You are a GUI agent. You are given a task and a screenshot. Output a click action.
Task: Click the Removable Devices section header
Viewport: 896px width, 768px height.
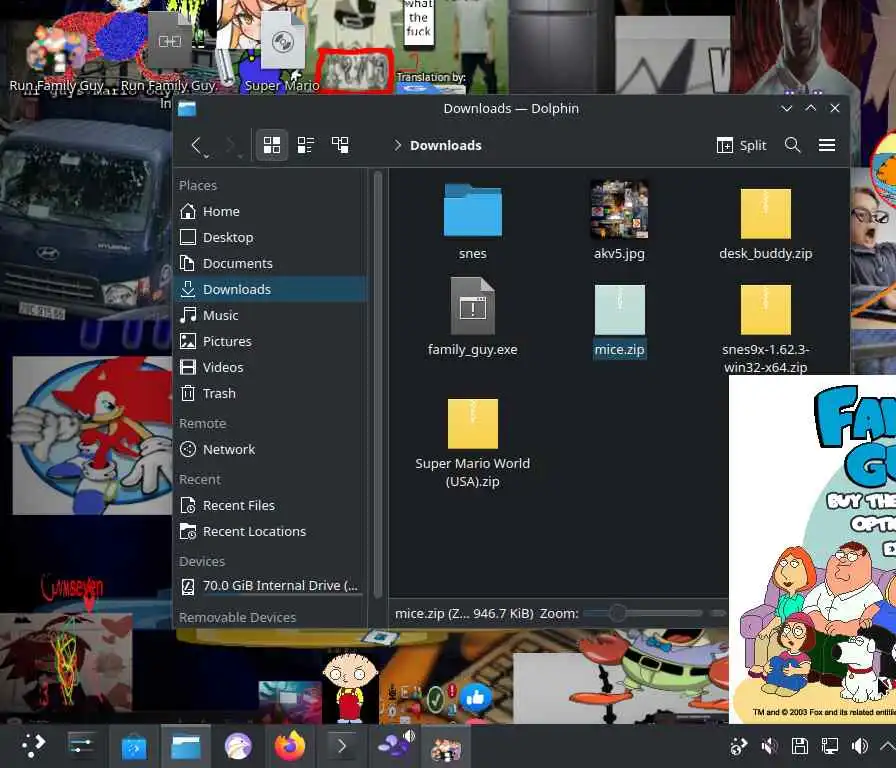click(x=237, y=617)
